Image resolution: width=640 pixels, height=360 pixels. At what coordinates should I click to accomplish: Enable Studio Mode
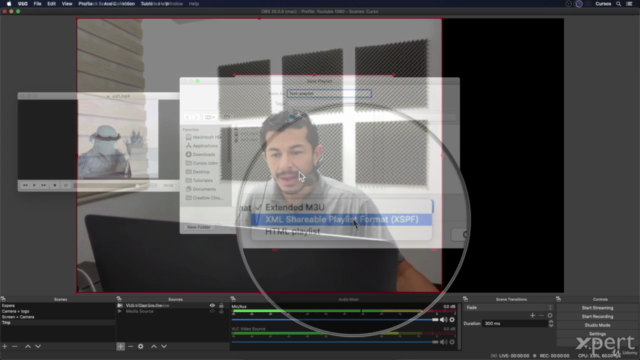click(597, 325)
